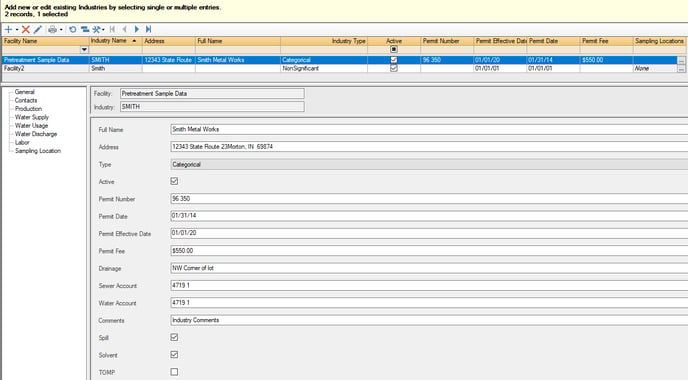Go to previous record arrow icon
This screenshot has height=380, width=688.
125,29
